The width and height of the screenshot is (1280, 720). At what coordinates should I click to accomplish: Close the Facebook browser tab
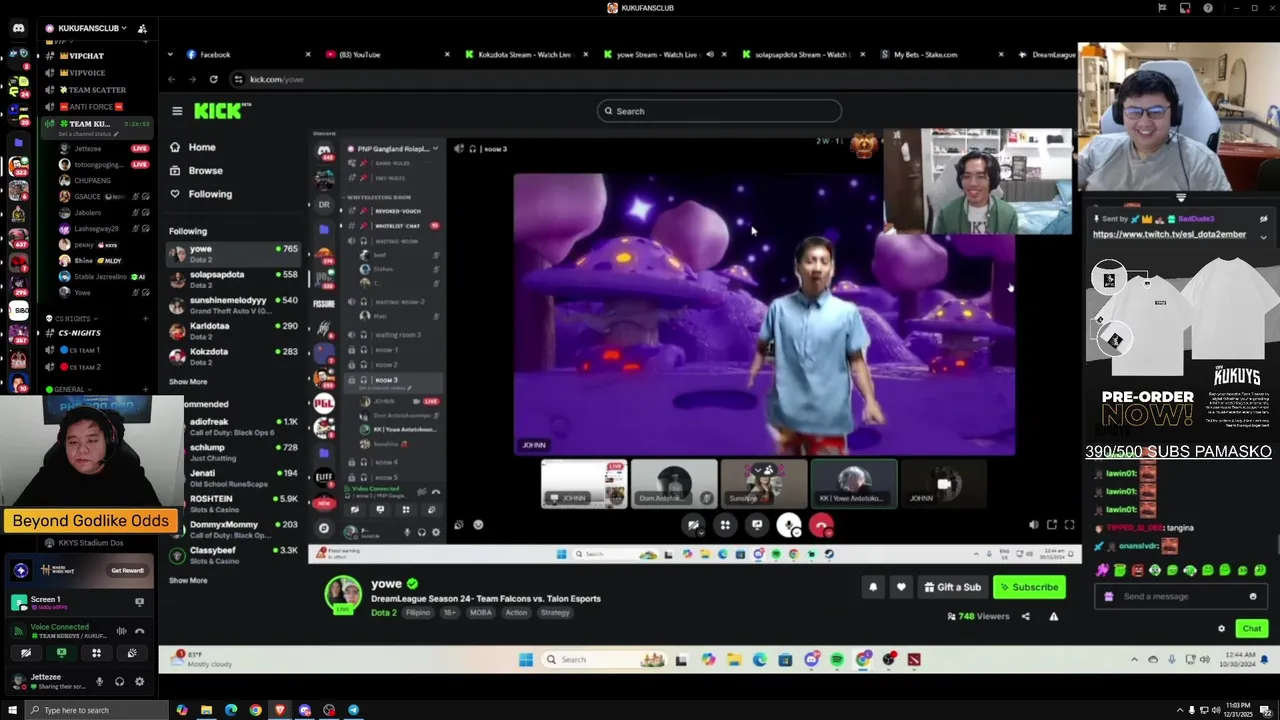[x=308, y=55]
